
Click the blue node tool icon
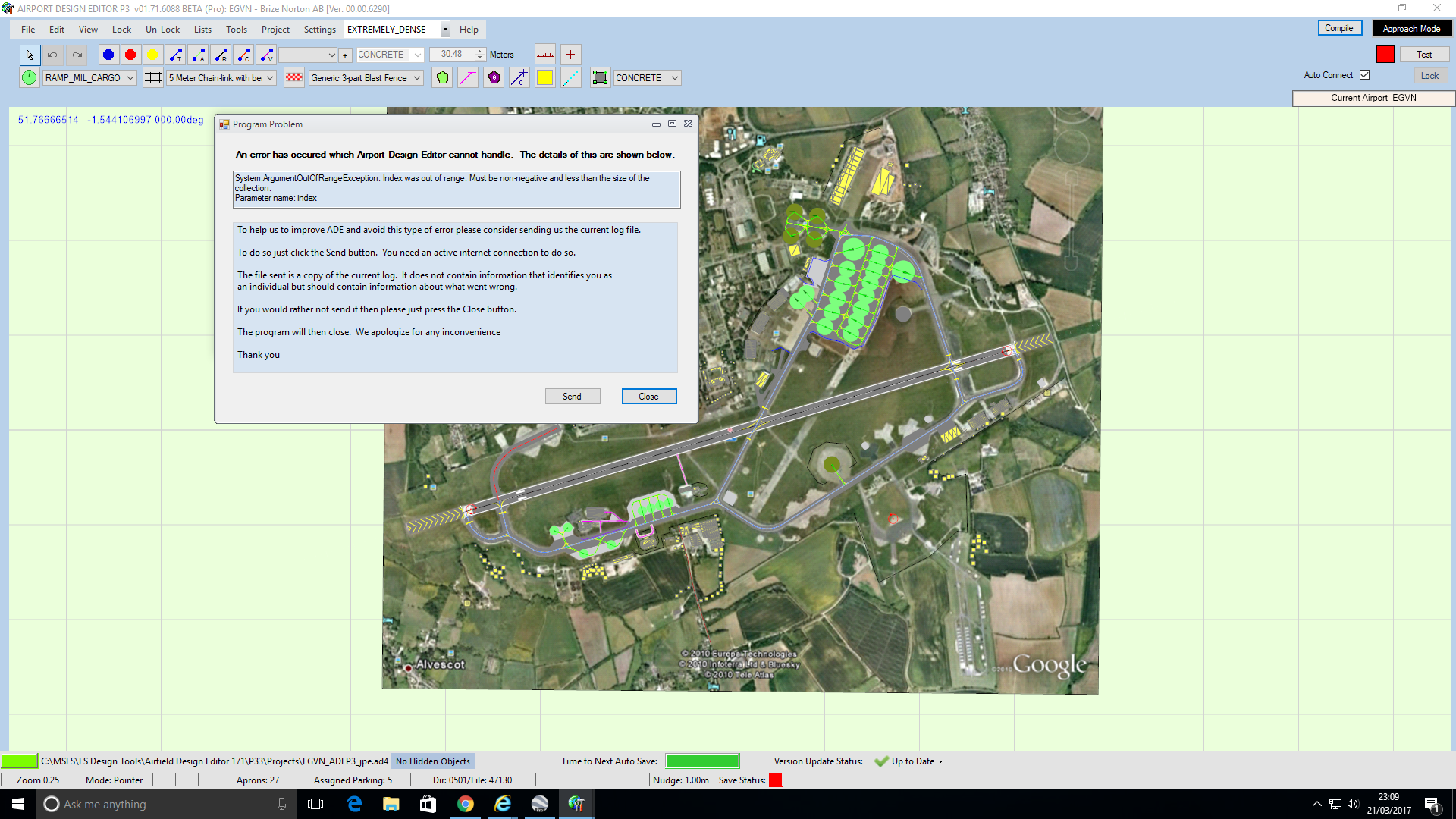[108, 55]
